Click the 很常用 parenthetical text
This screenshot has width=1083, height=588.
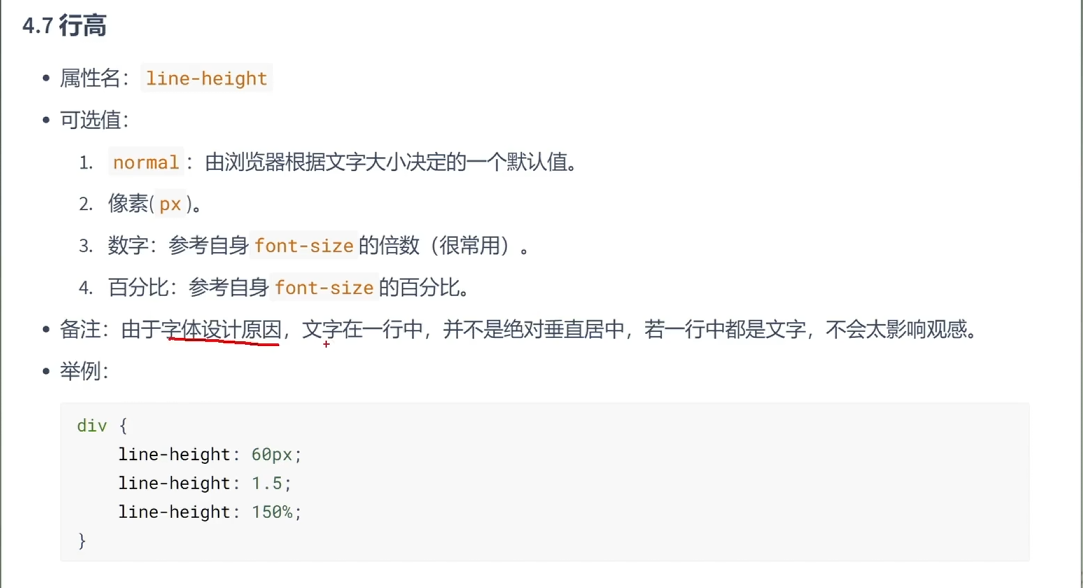(x=471, y=245)
